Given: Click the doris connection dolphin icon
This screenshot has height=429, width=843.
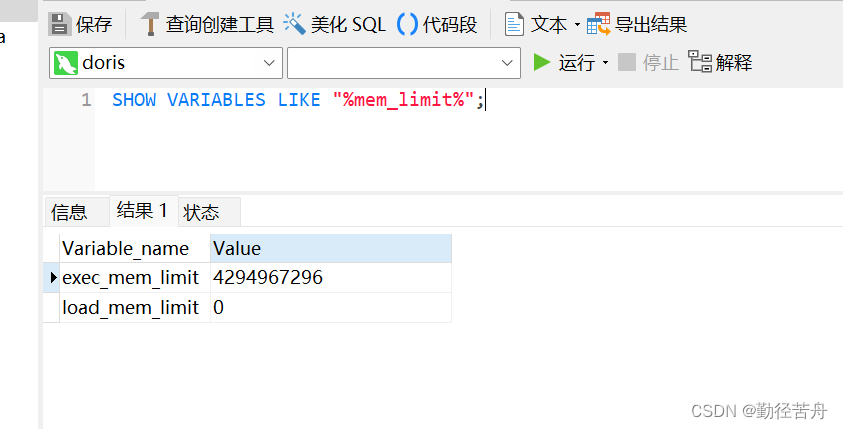Looking at the screenshot, I should [66, 63].
